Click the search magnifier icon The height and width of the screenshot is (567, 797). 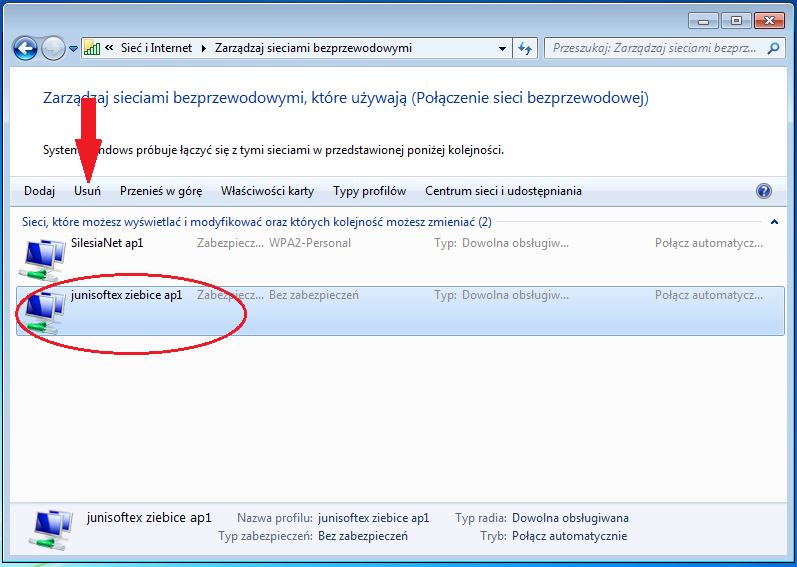[x=773, y=48]
